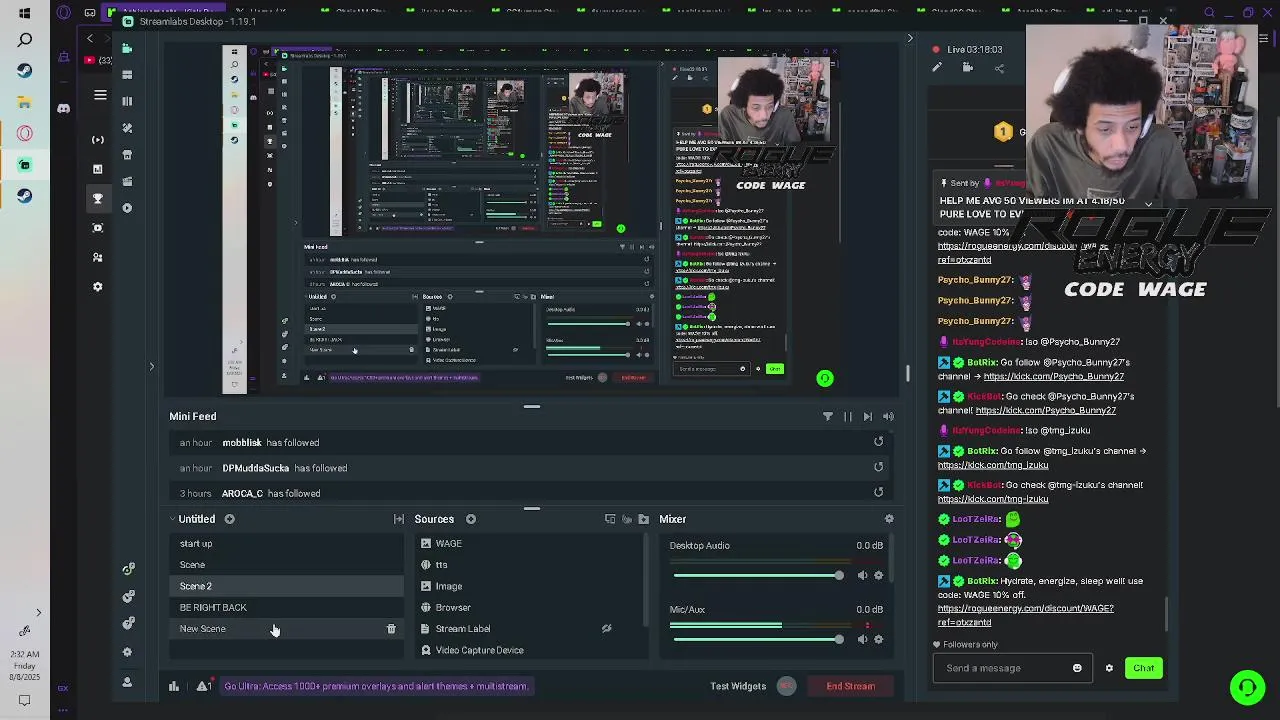Image resolution: width=1280 pixels, height=720 pixels.
Task: Open the performance stats bar chart icon
Action: (174, 686)
